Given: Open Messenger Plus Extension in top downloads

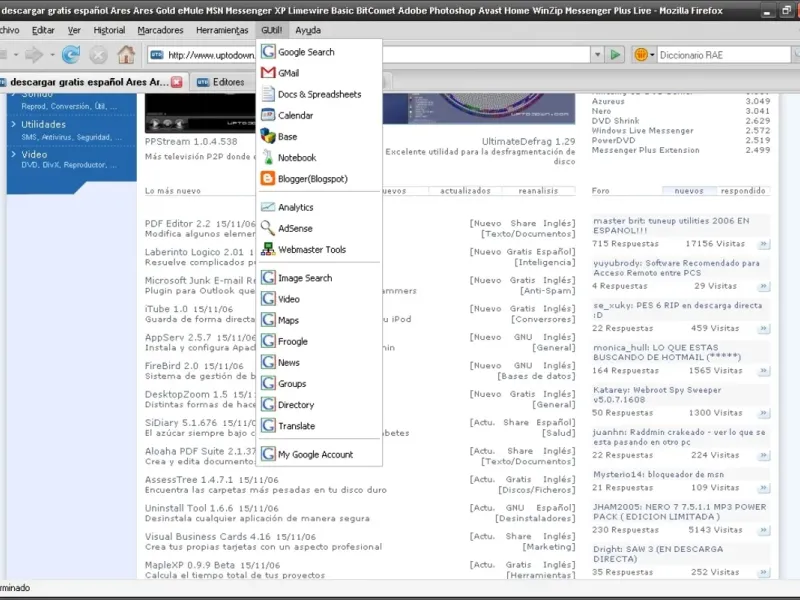Looking at the screenshot, I should coord(645,150).
